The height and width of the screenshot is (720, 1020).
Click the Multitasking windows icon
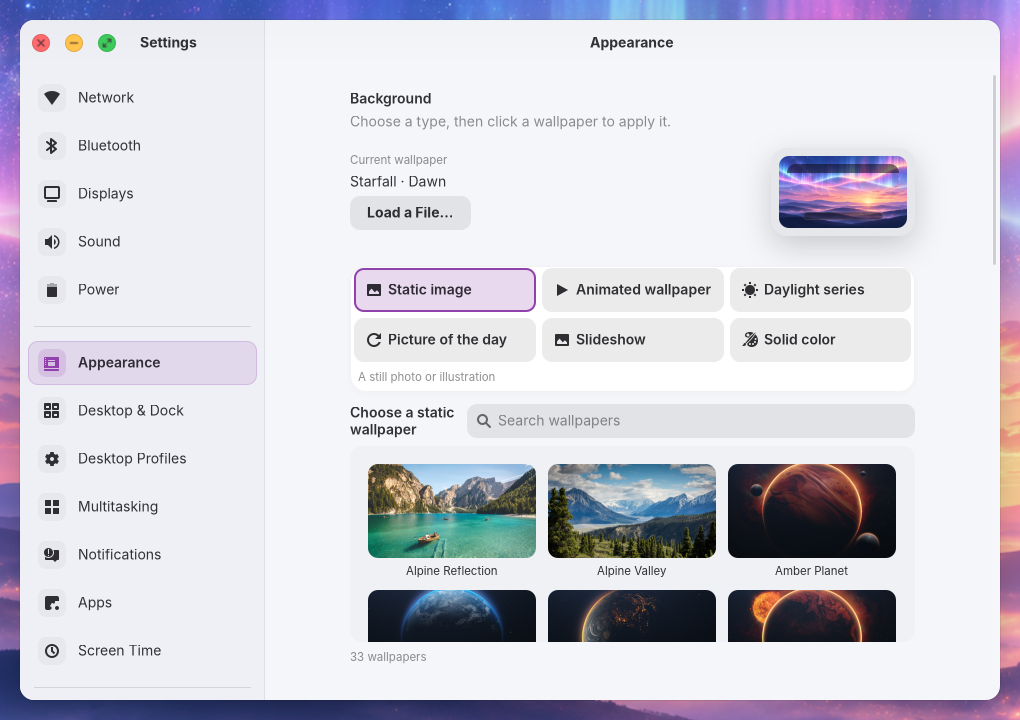pos(52,507)
